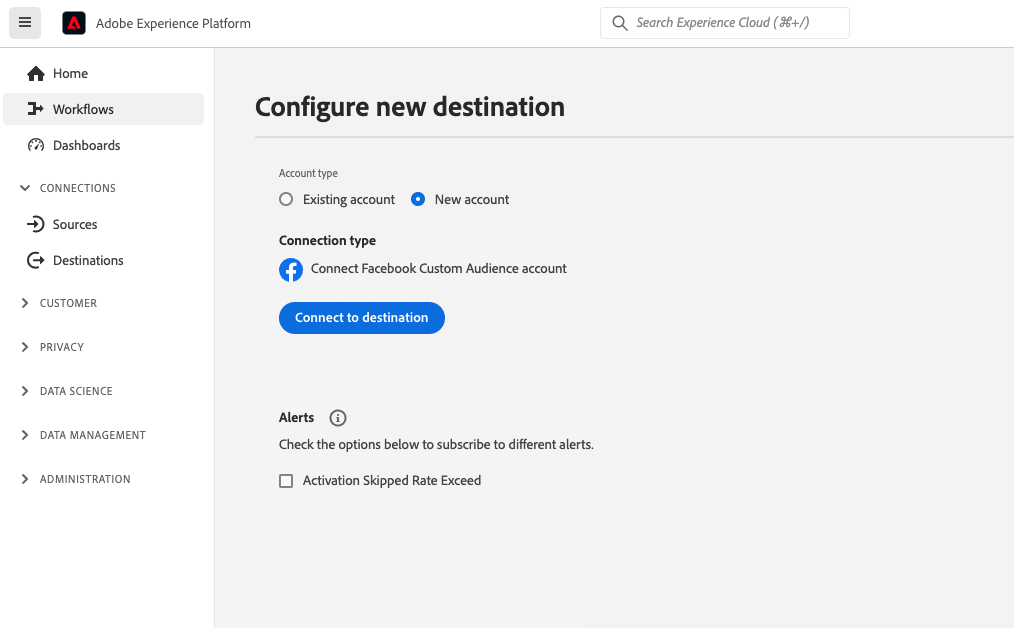Click the Adobe Experience Platform title

point(173,23)
